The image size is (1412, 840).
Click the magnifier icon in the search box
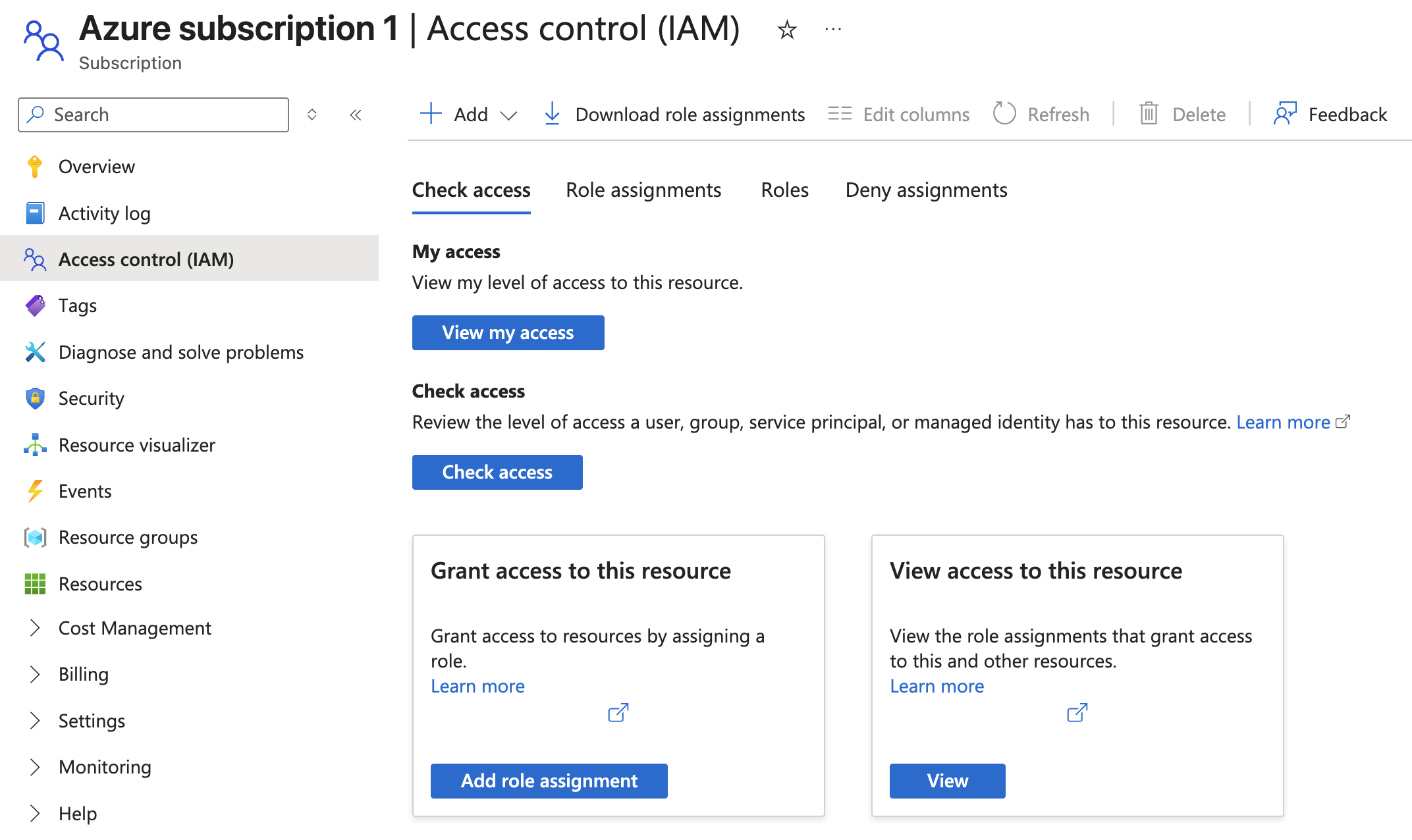(x=36, y=115)
